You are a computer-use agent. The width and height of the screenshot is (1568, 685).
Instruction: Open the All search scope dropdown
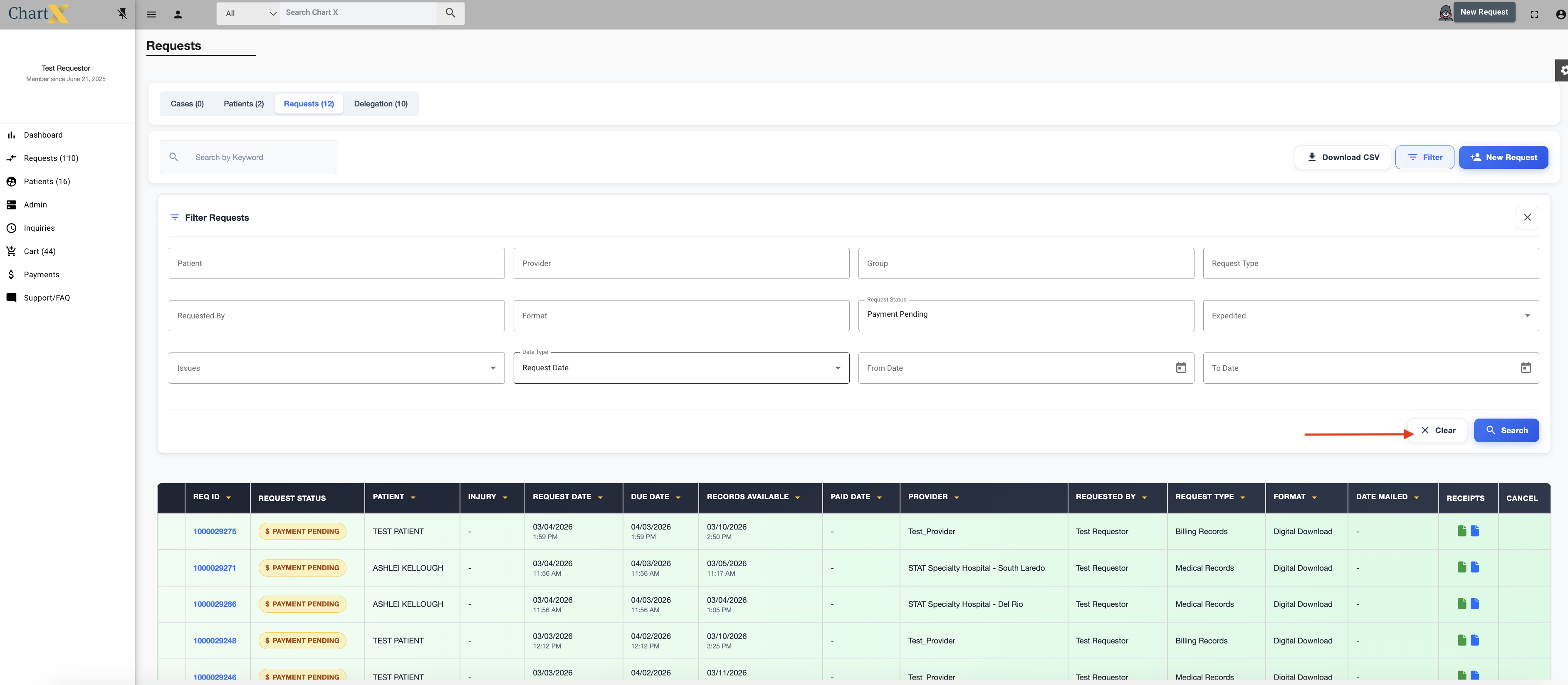(x=248, y=13)
